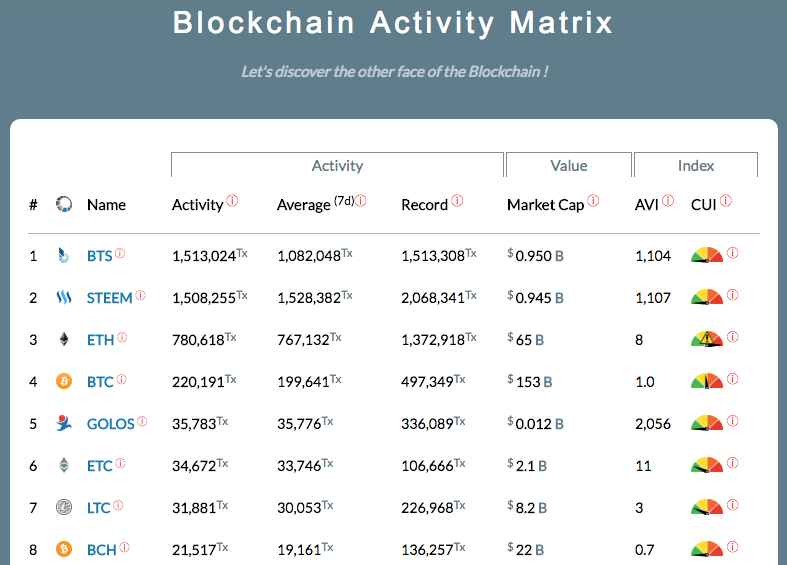Image resolution: width=787 pixels, height=565 pixels.
Task: Open info icon next to CUI header
Action: 726,201
